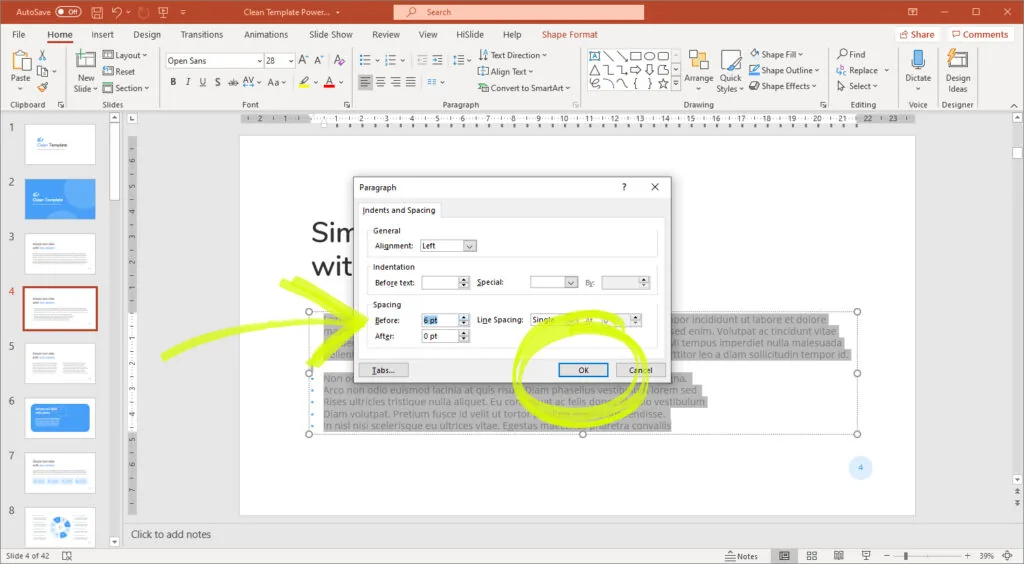Save the presentation with floppy icon
Viewport: 1024px width, 564px height.
[x=97, y=12]
